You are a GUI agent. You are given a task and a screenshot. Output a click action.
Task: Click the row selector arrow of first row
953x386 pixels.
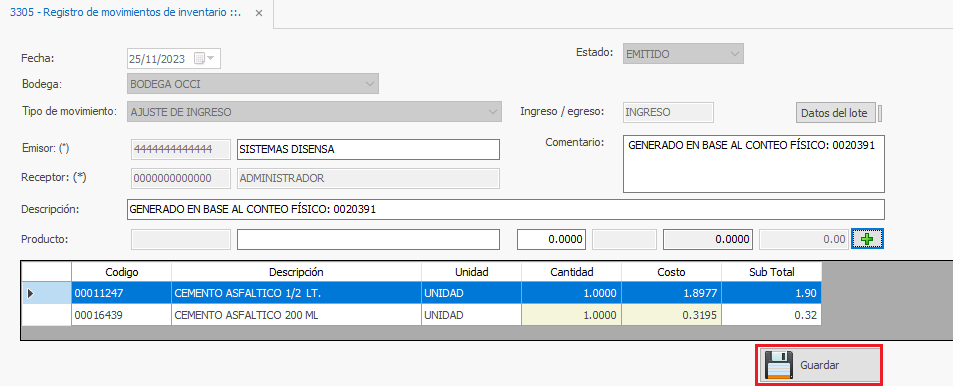click(31, 294)
